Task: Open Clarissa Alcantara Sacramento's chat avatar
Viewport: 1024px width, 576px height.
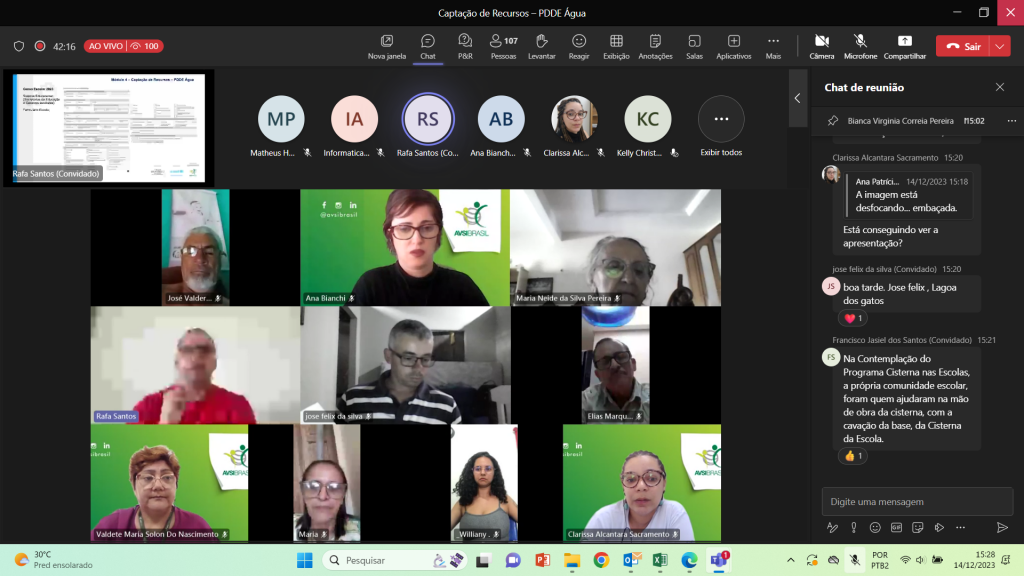Action: tap(831, 174)
